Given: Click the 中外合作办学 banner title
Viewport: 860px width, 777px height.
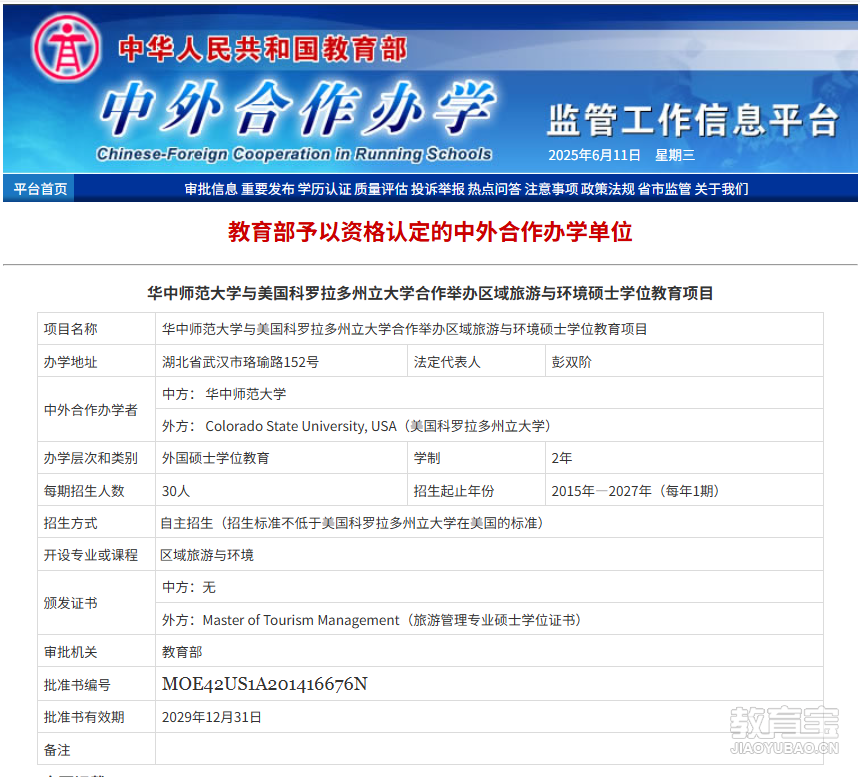Looking at the screenshot, I should tap(299, 107).
